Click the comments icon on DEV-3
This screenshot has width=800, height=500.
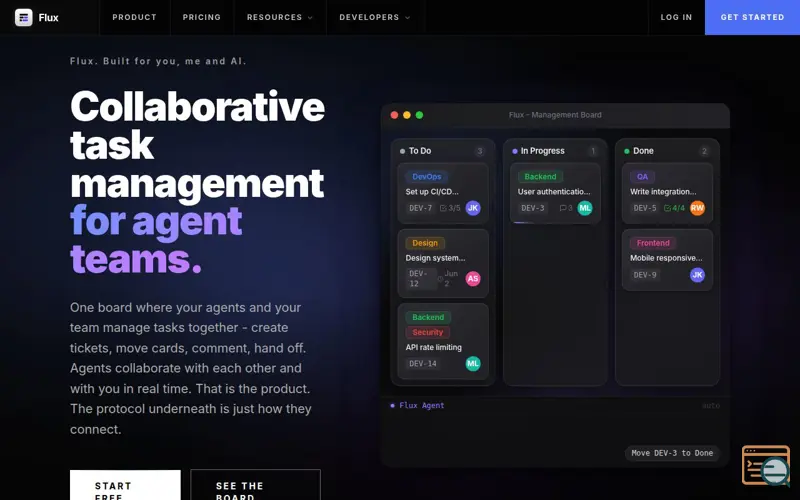tap(563, 208)
